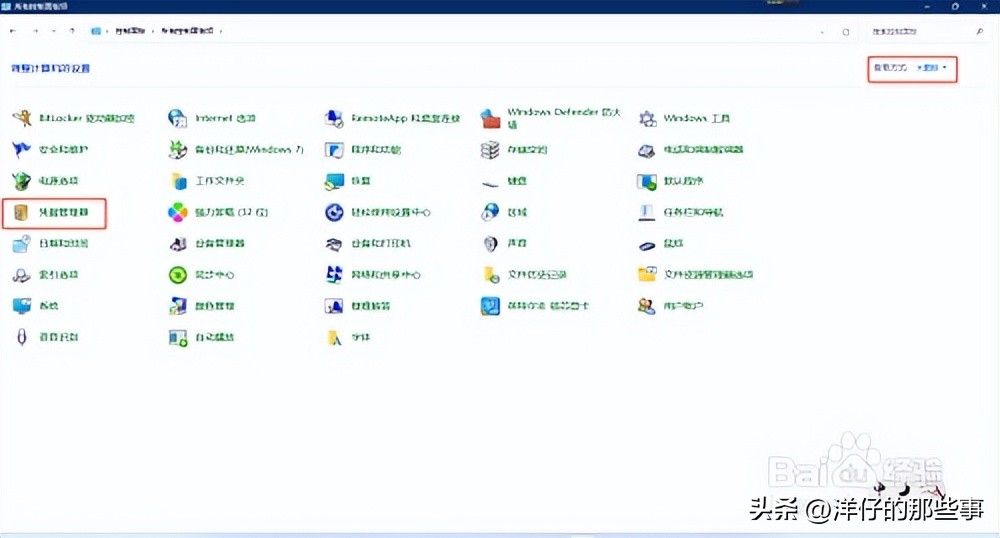Open Windows Tools gear item

[x=684, y=118]
